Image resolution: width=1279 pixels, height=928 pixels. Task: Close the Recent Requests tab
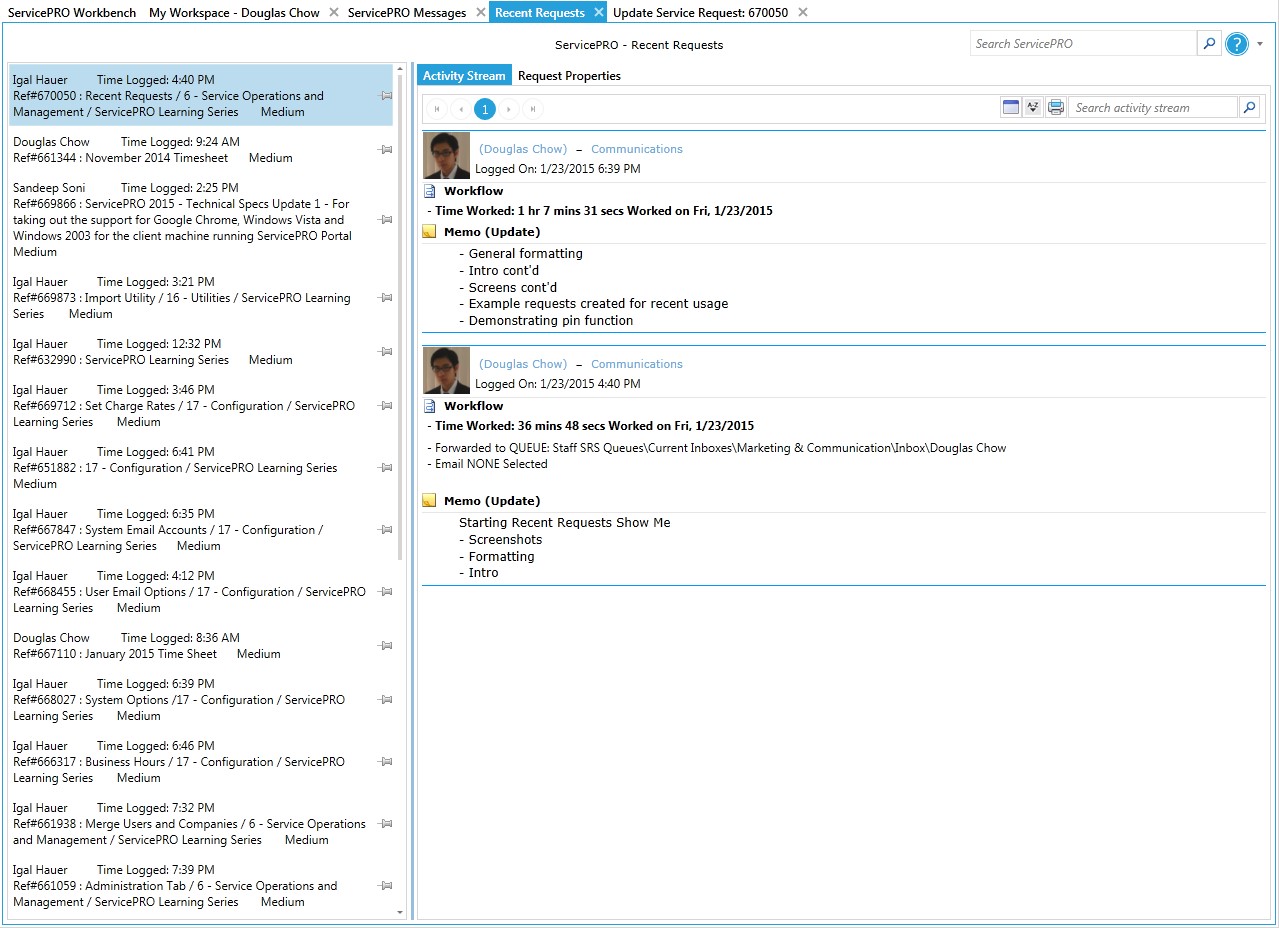click(x=599, y=12)
